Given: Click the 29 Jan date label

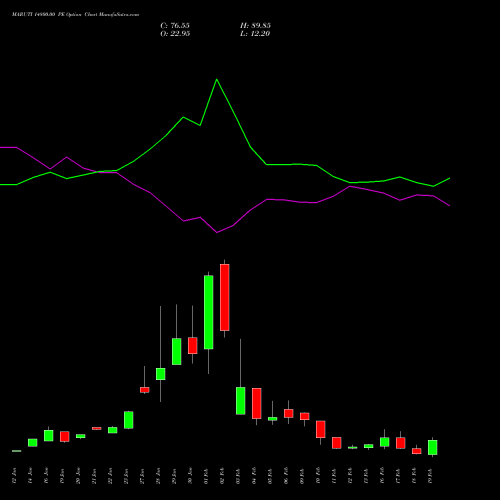Looking at the screenshot, I should pyautogui.click(x=174, y=476).
